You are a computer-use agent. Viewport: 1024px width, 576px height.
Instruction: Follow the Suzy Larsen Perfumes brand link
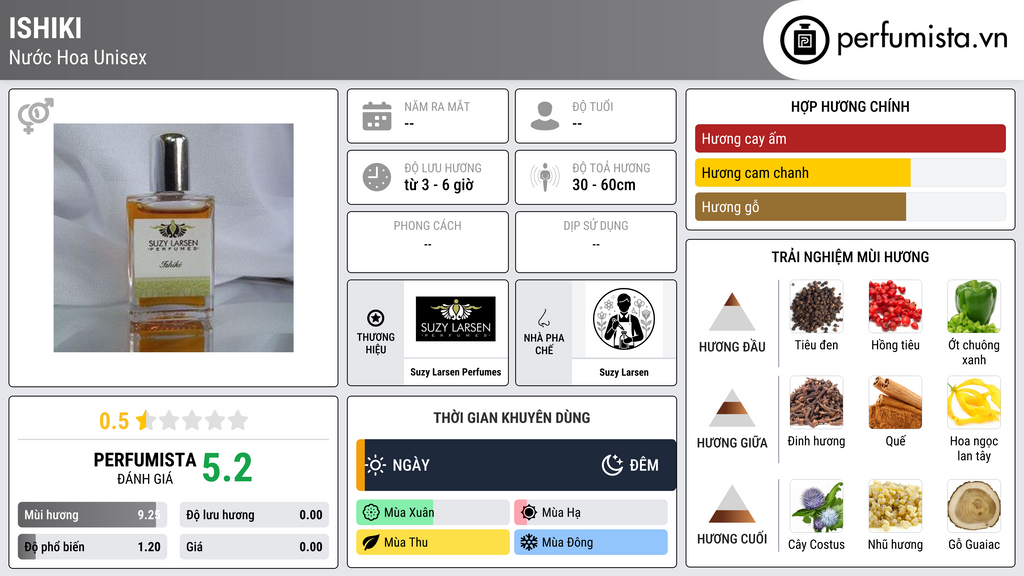pos(455,372)
